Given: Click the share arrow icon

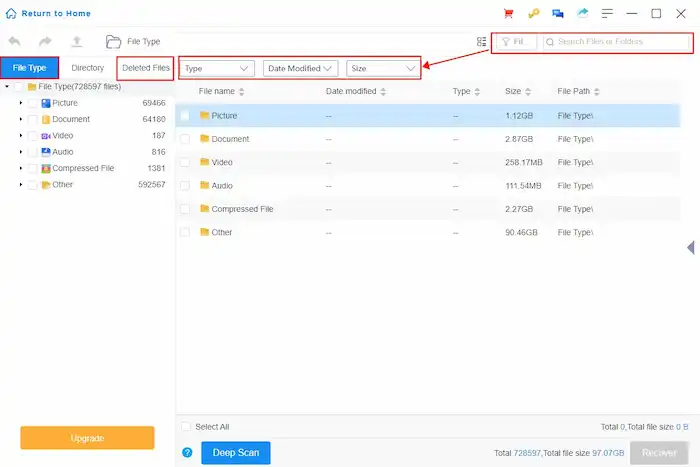Looking at the screenshot, I should tap(583, 14).
